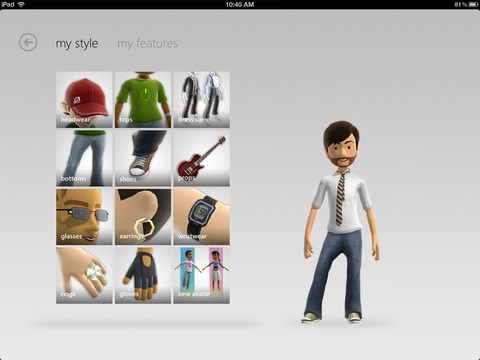The height and width of the screenshot is (360, 480).
Task: Switch to the my features tab
Action: 147,44
